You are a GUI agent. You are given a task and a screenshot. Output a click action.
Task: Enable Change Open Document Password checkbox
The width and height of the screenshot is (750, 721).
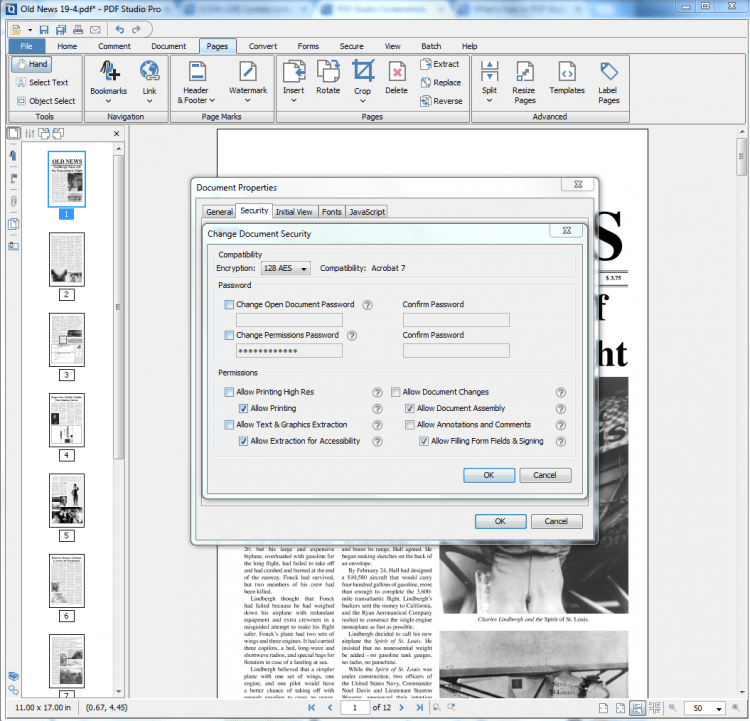pos(230,304)
